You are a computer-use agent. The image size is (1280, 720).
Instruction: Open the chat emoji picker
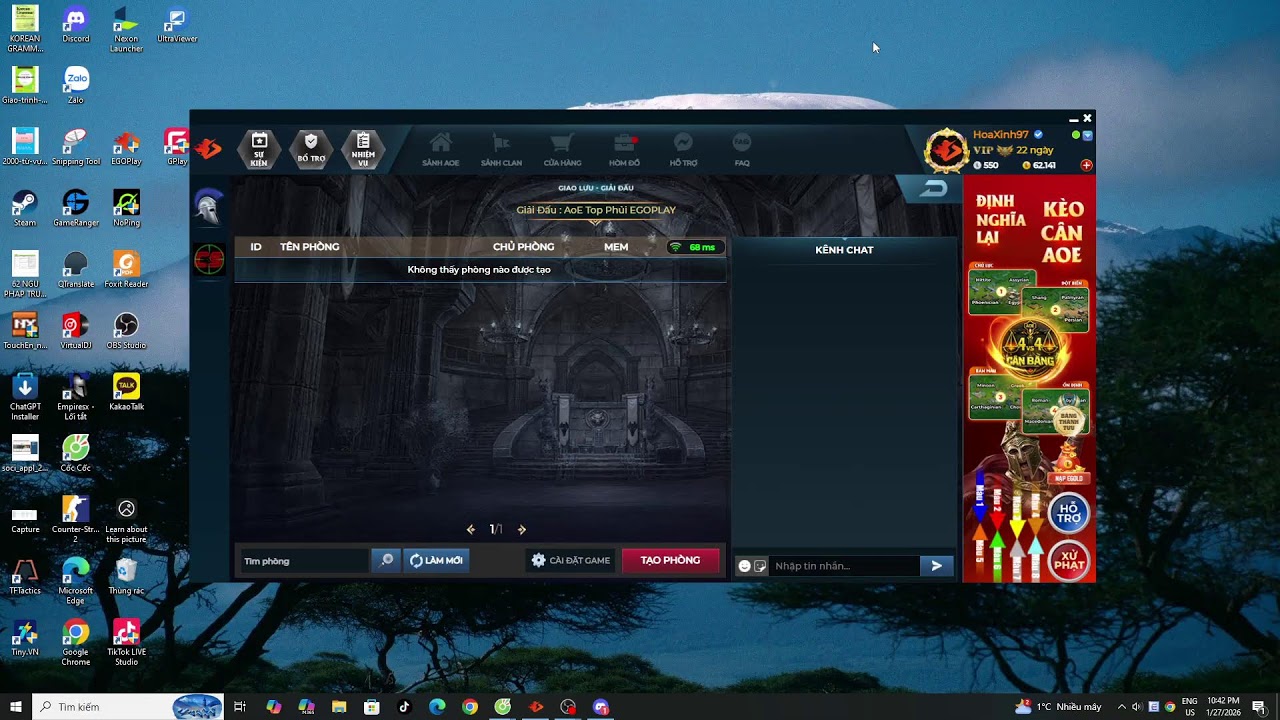(x=744, y=566)
